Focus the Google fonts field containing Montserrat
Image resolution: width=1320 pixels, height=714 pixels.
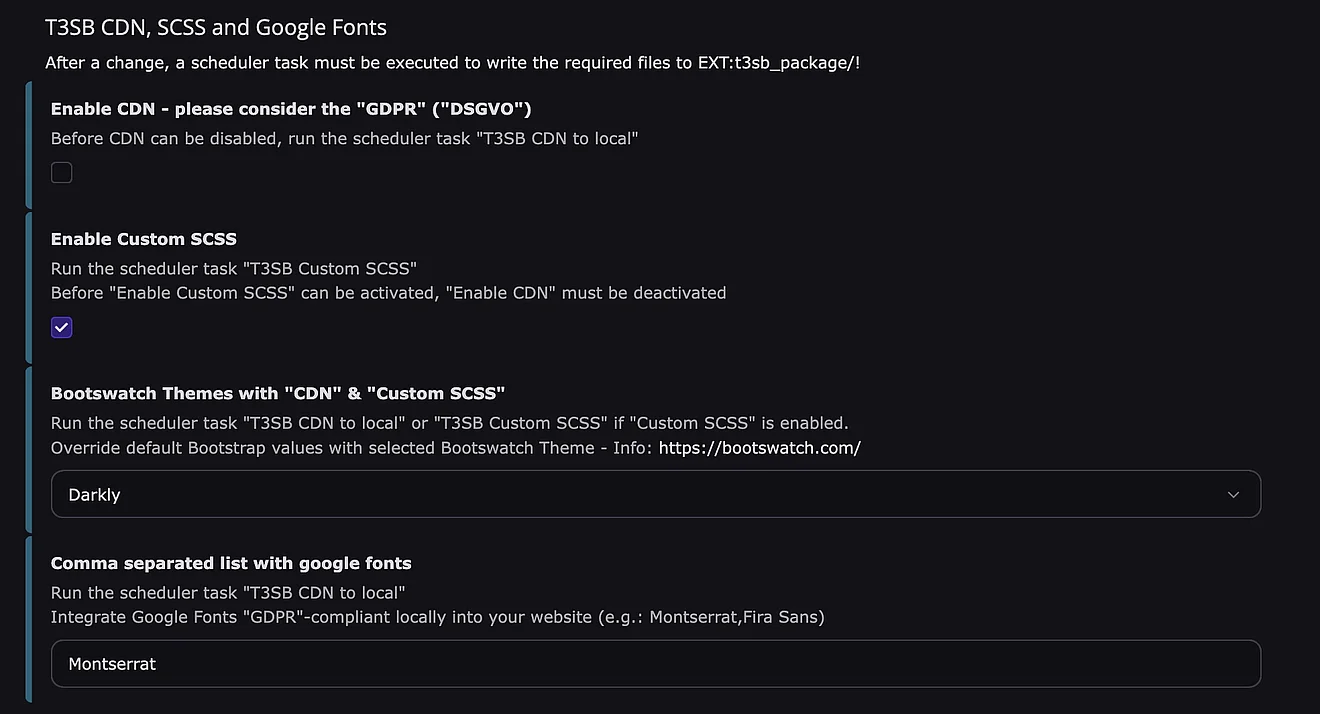(x=655, y=664)
